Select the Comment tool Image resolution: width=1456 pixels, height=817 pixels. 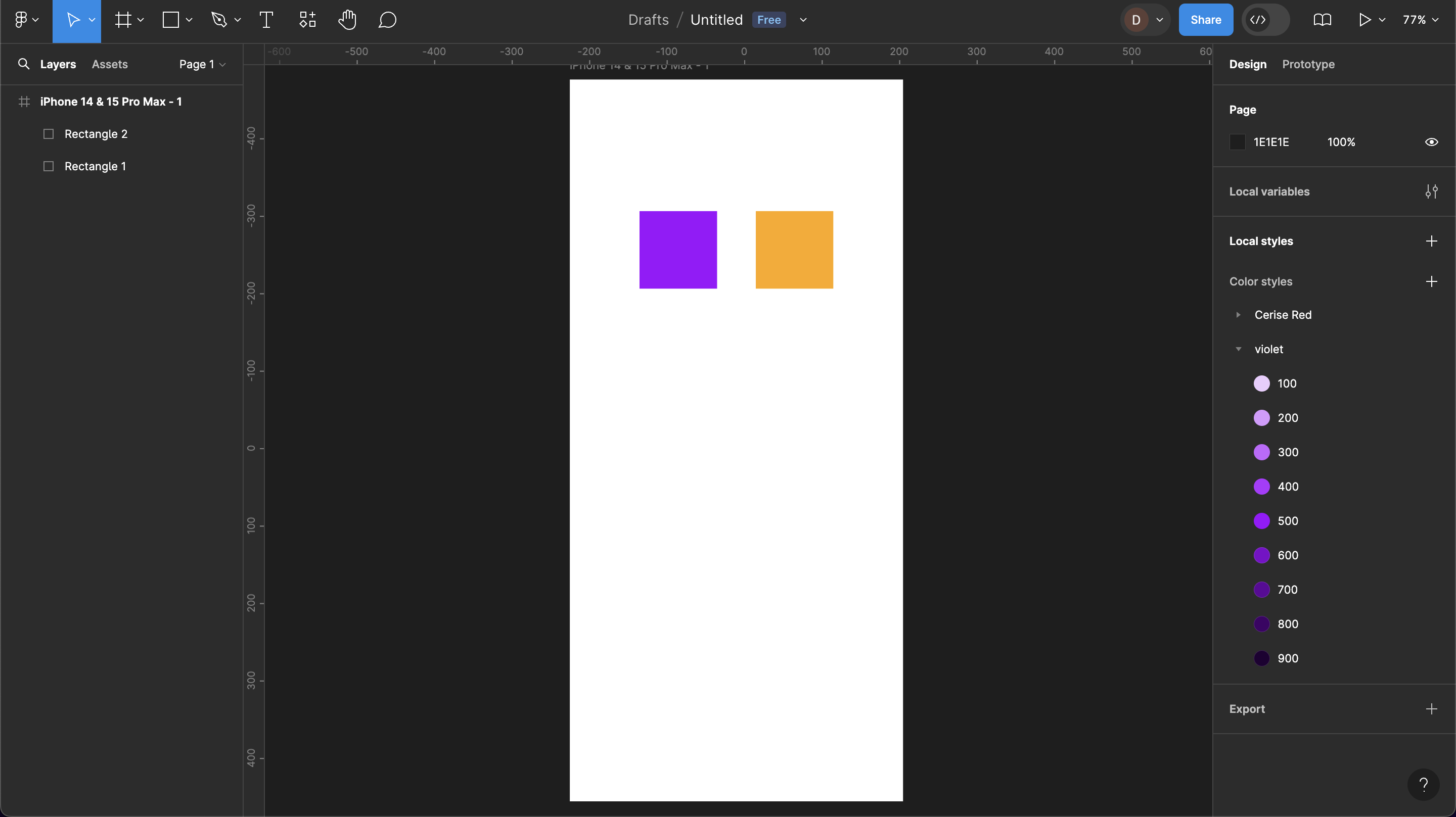pyautogui.click(x=387, y=20)
